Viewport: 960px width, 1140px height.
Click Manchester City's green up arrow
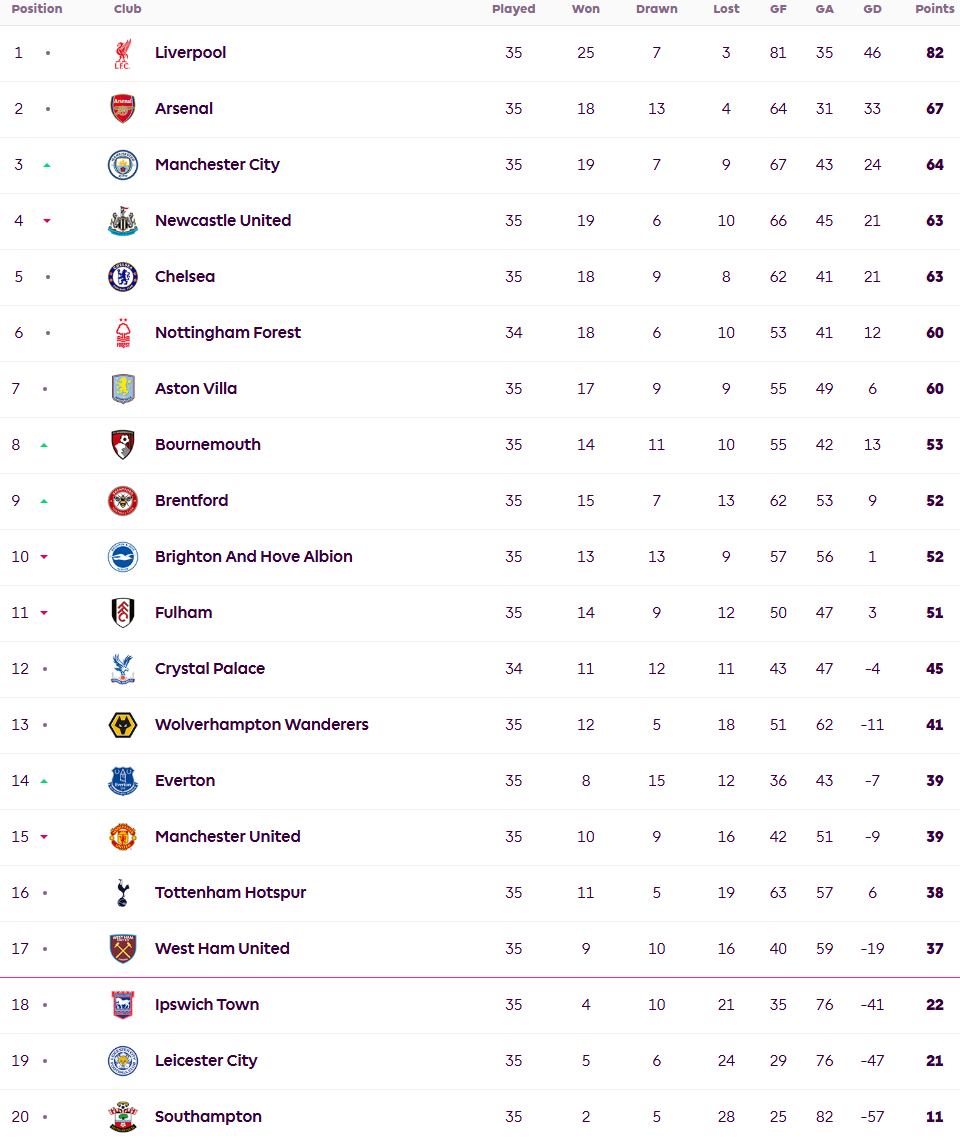(47, 165)
